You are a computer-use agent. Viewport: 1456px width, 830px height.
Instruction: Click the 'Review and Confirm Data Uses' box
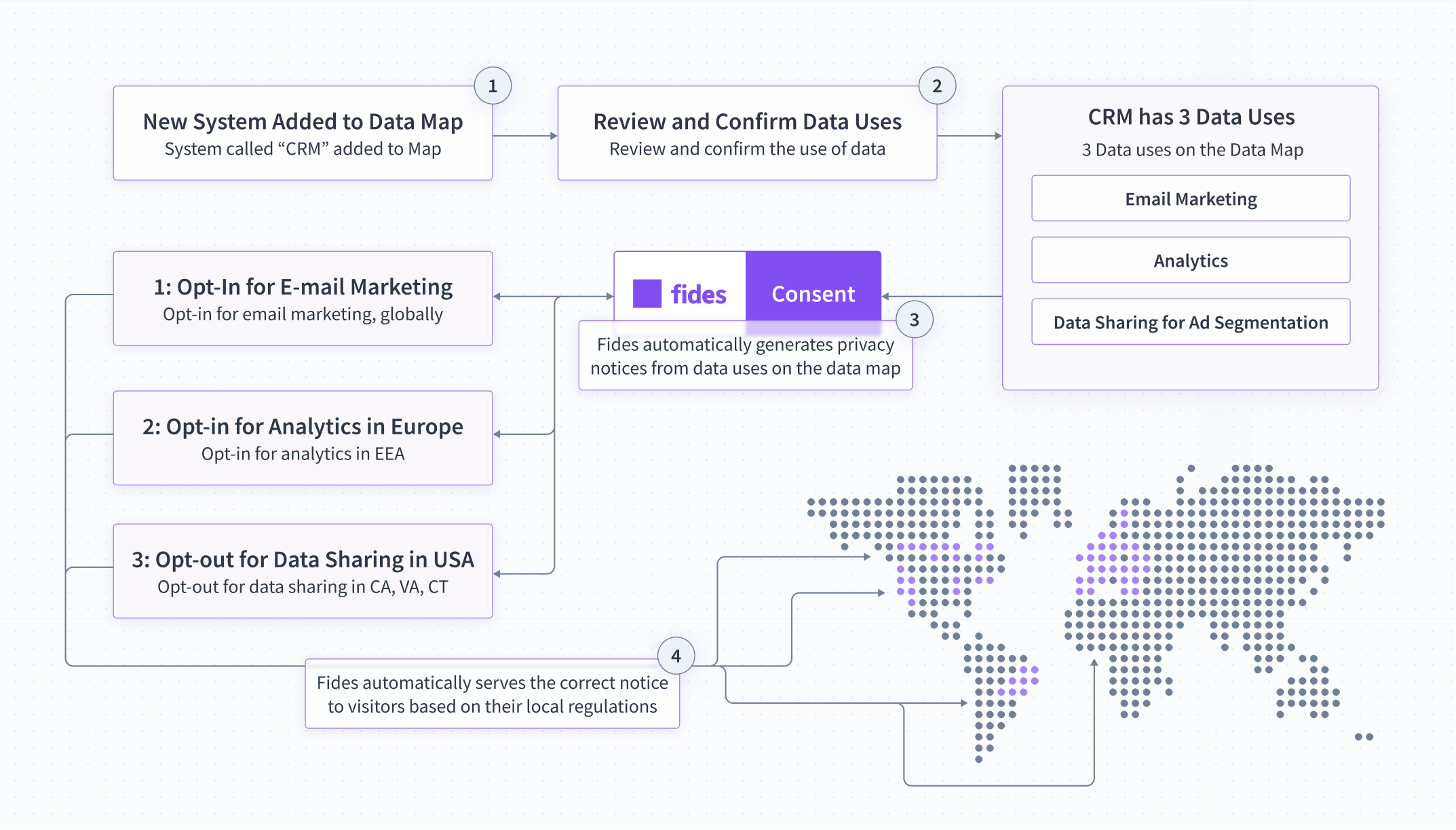[x=747, y=133]
